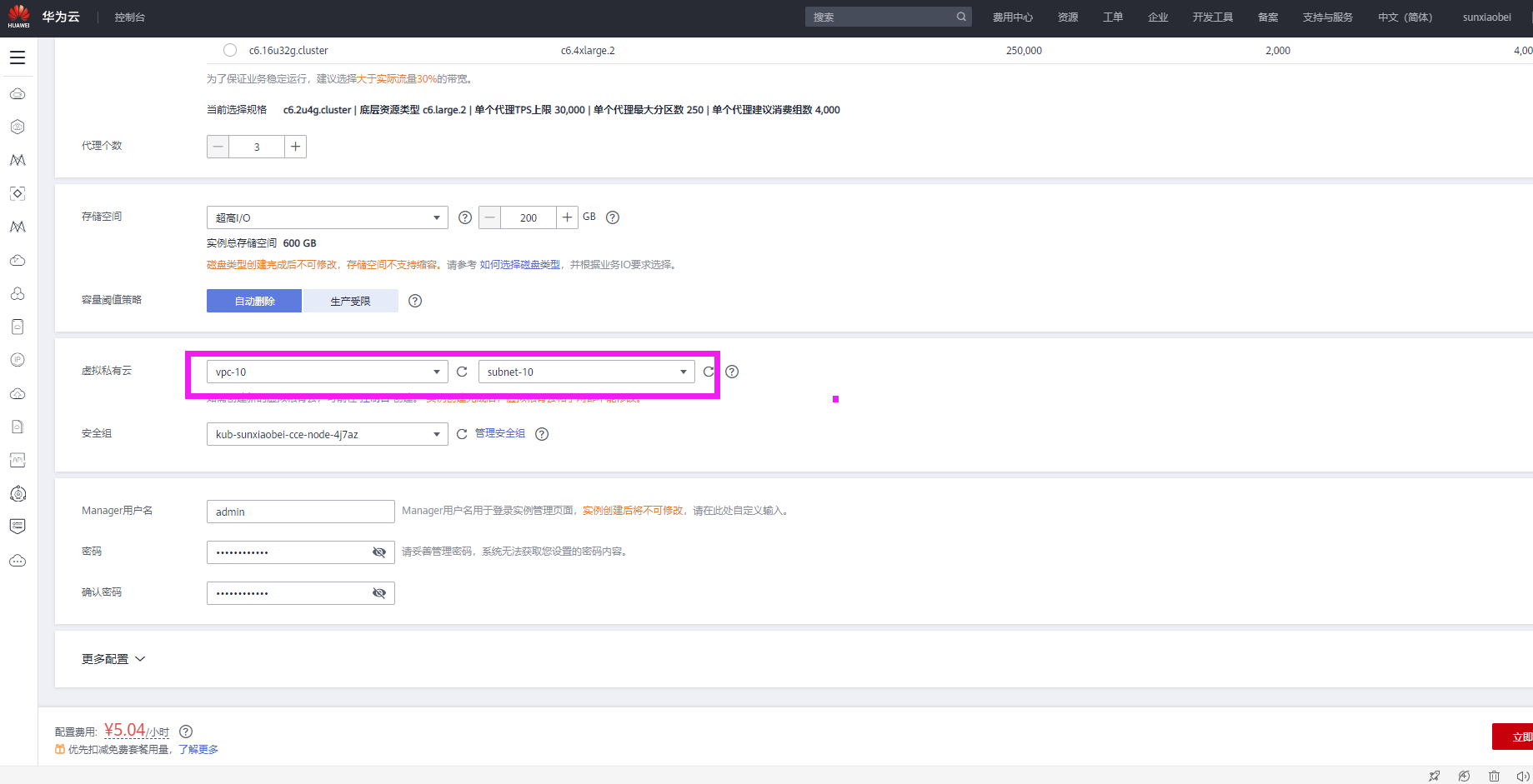Select 自动删除 capacity policy
The width and height of the screenshot is (1533, 784).
pos(254,301)
